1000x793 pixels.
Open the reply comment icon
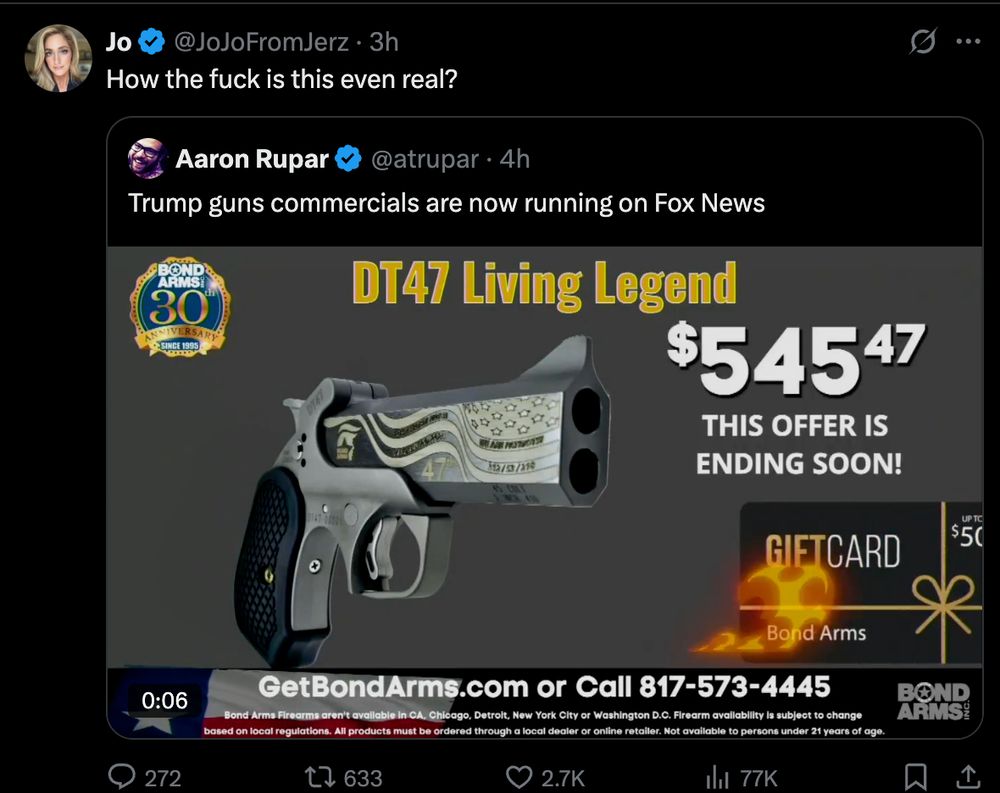click(x=121, y=776)
